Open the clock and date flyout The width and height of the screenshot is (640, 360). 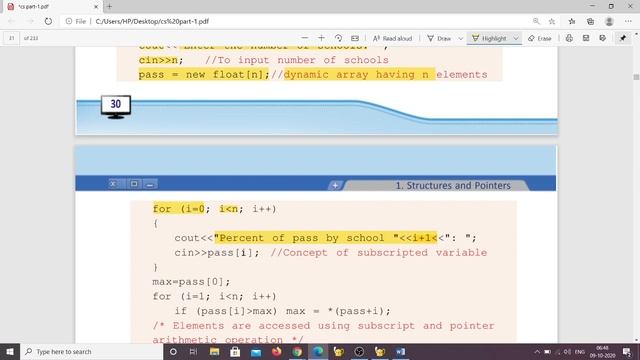coord(602,351)
